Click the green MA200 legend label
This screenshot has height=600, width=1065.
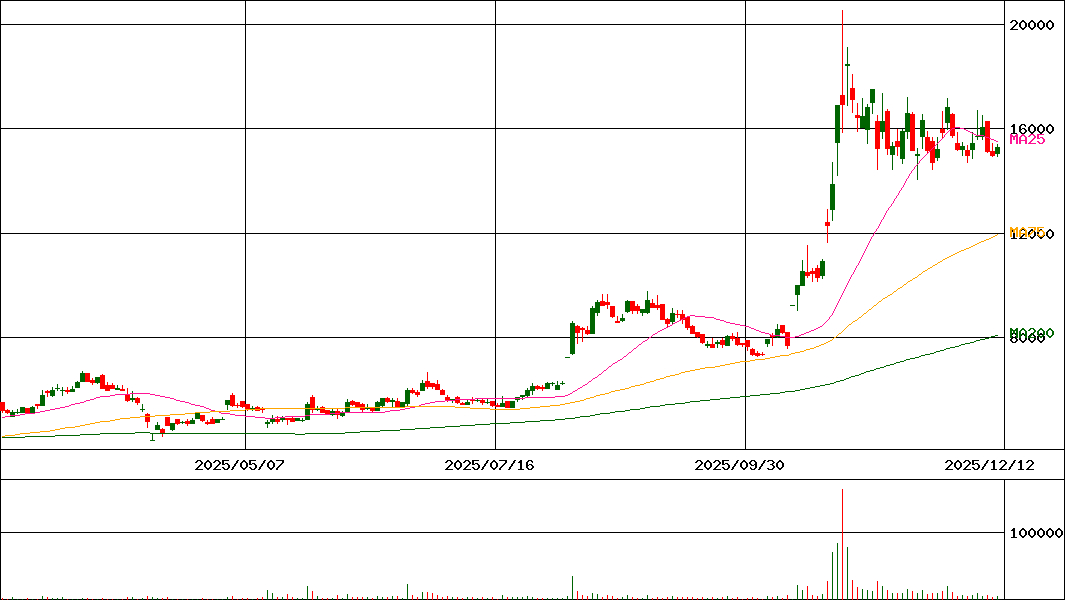tap(1029, 332)
